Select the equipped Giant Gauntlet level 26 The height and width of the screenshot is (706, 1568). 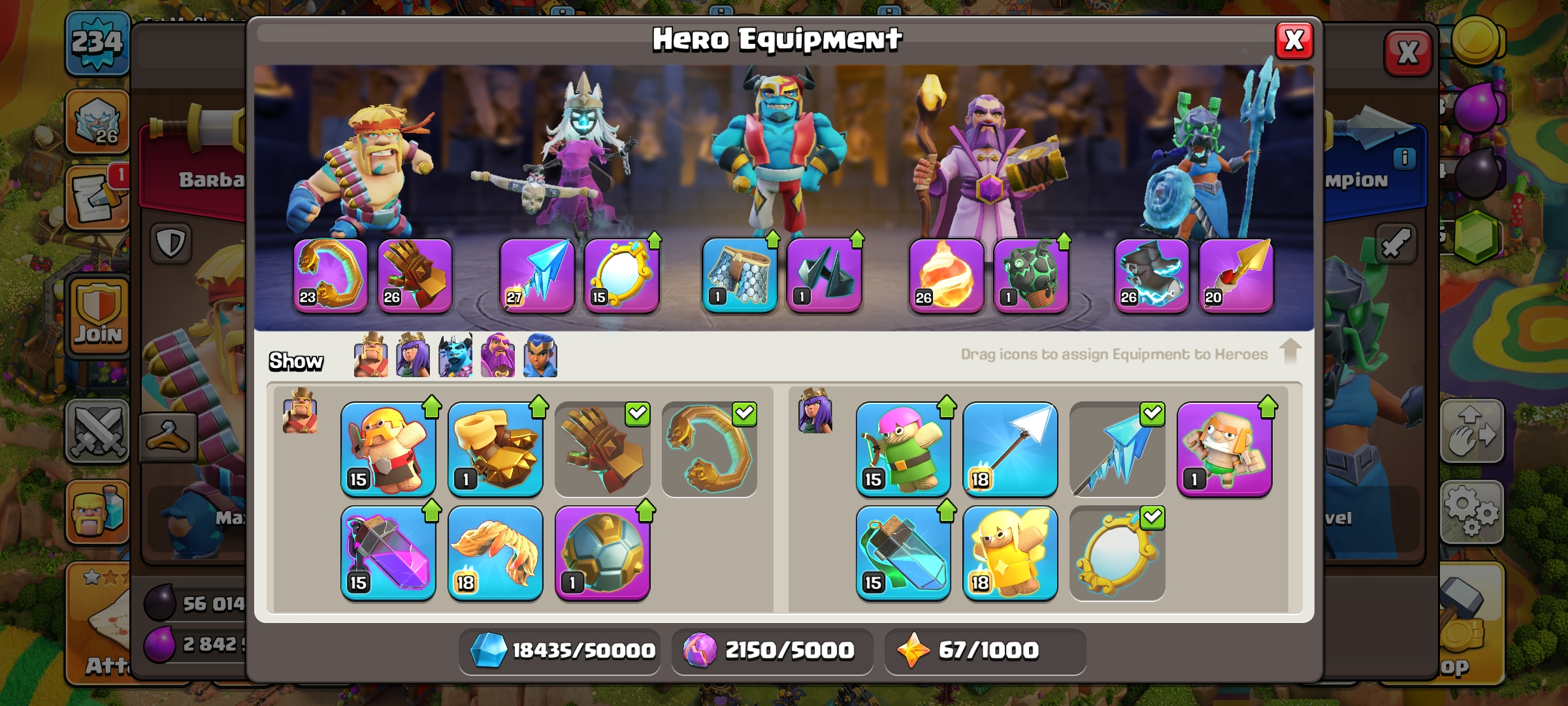click(415, 275)
